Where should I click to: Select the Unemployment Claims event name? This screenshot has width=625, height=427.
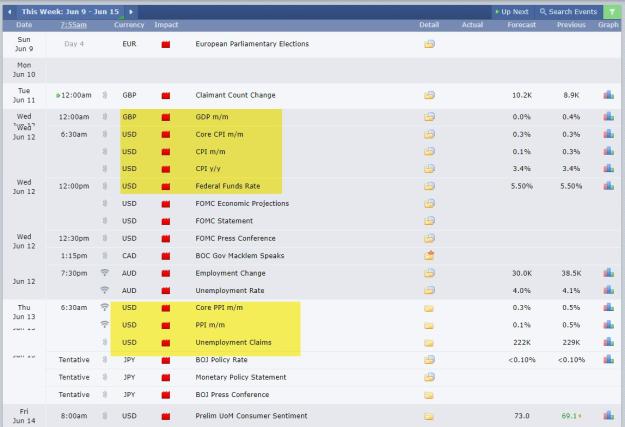(233, 342)
